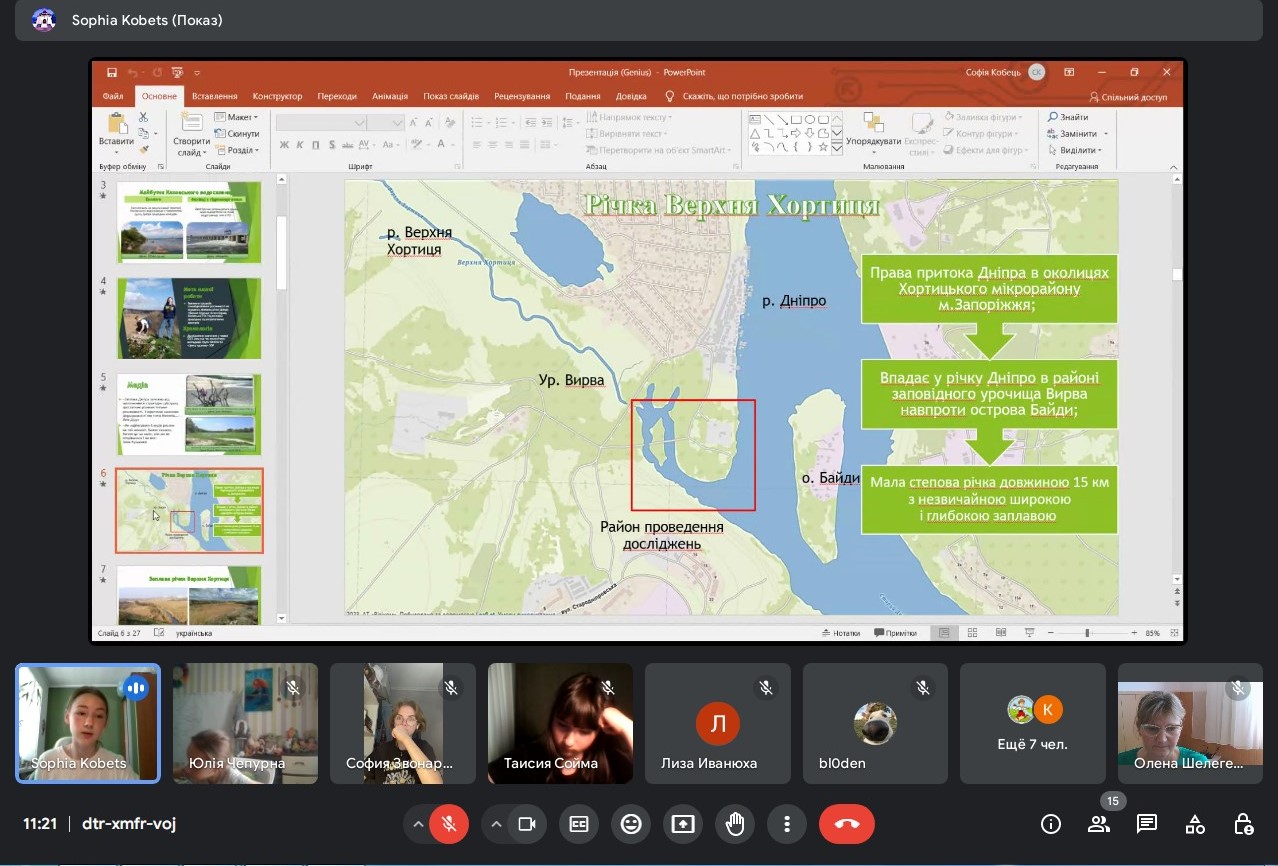The image size is (1278, 866).
Task: Expand video settings arrow beside camera
Action: (x=496, y=824)
